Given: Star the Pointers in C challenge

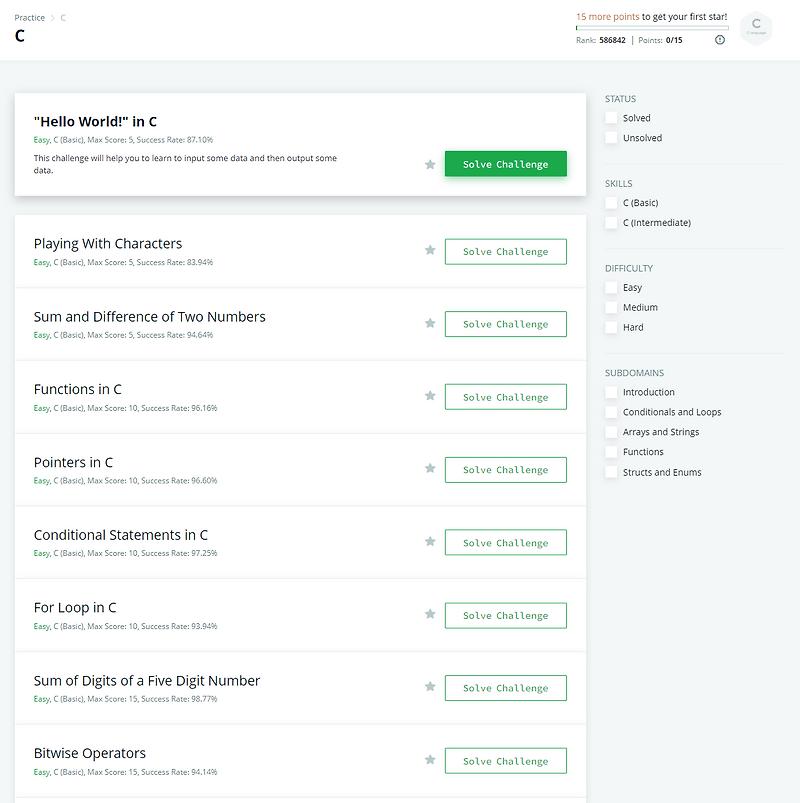Looking at the screenshot, I should point(430,469).
